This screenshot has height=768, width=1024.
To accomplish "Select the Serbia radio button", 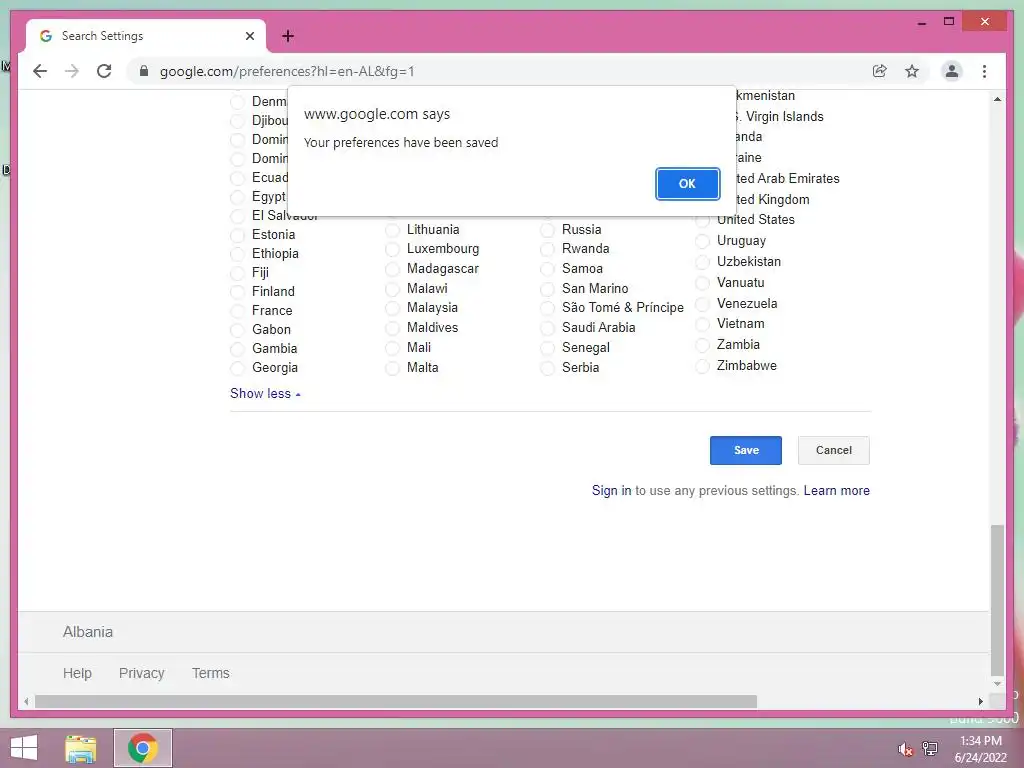I will 547,368.
